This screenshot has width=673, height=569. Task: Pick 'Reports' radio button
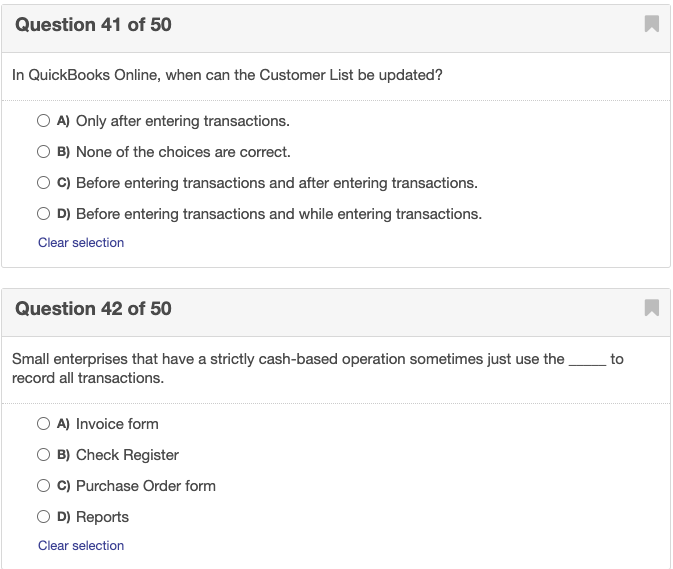tap(43, 516)
